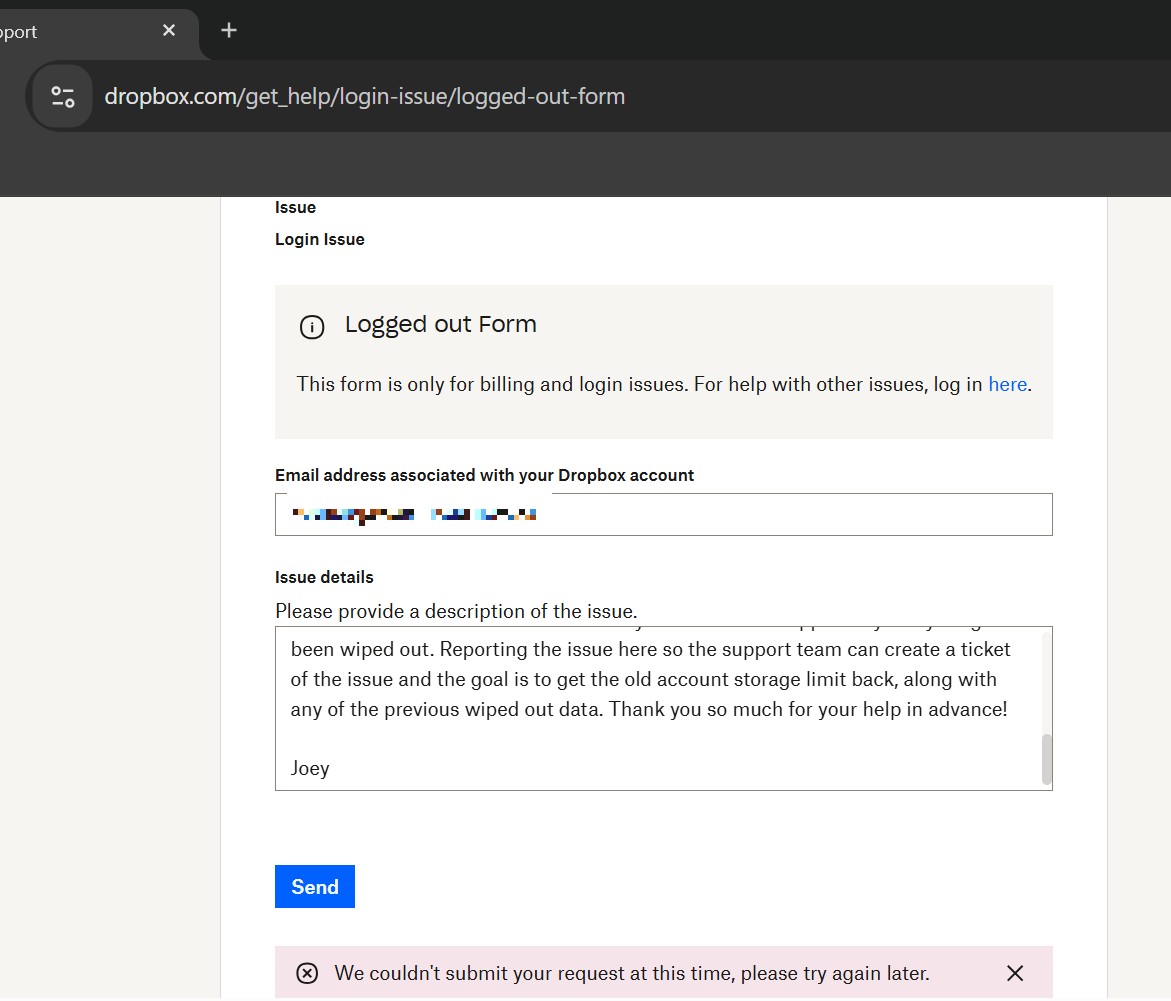Click the 'Issue details' field label

click(324, 577)
